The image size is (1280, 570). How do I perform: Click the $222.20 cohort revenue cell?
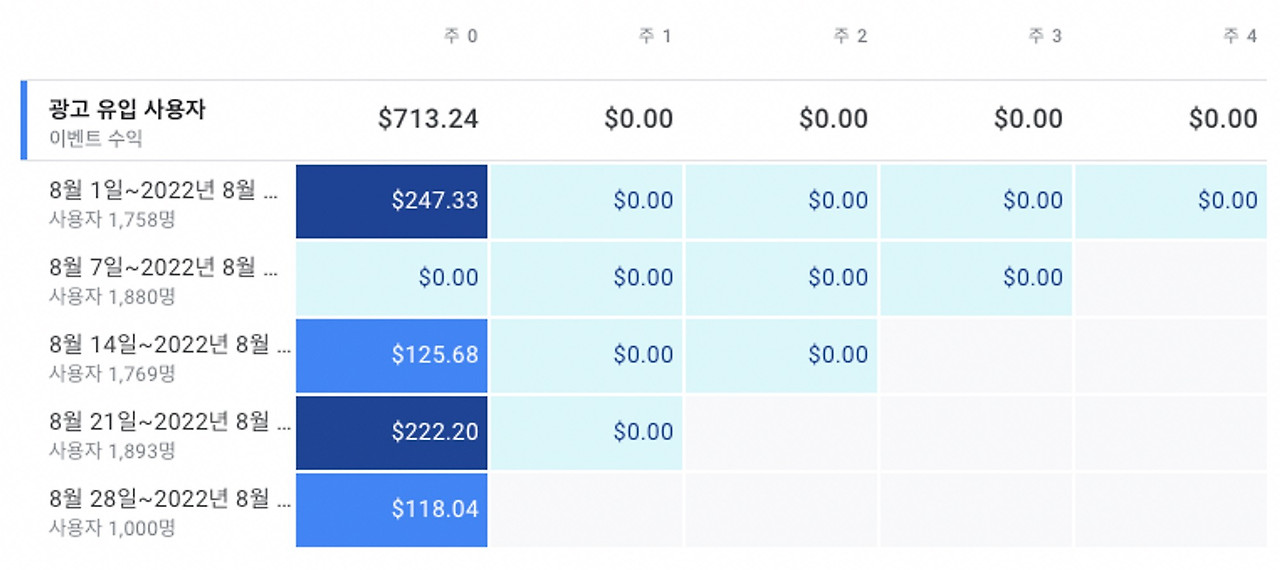tap(392, 432)
